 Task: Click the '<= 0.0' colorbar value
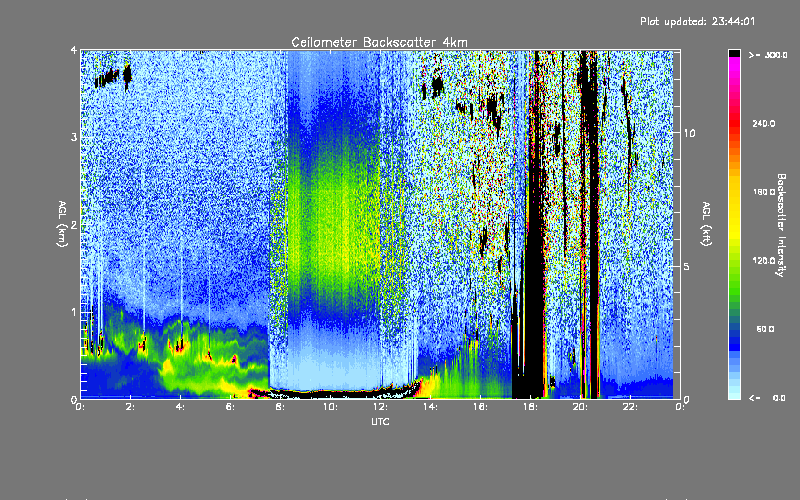(768, 398)
